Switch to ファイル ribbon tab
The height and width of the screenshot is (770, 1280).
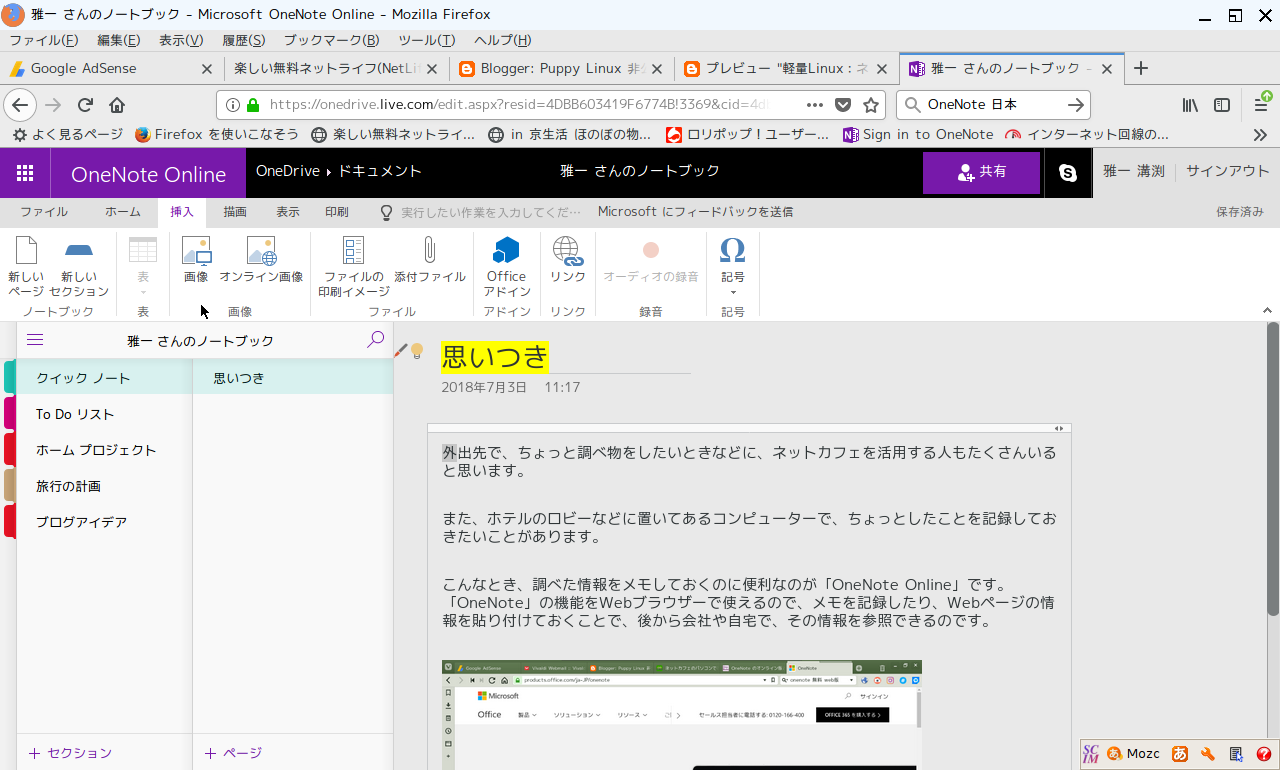44,212
